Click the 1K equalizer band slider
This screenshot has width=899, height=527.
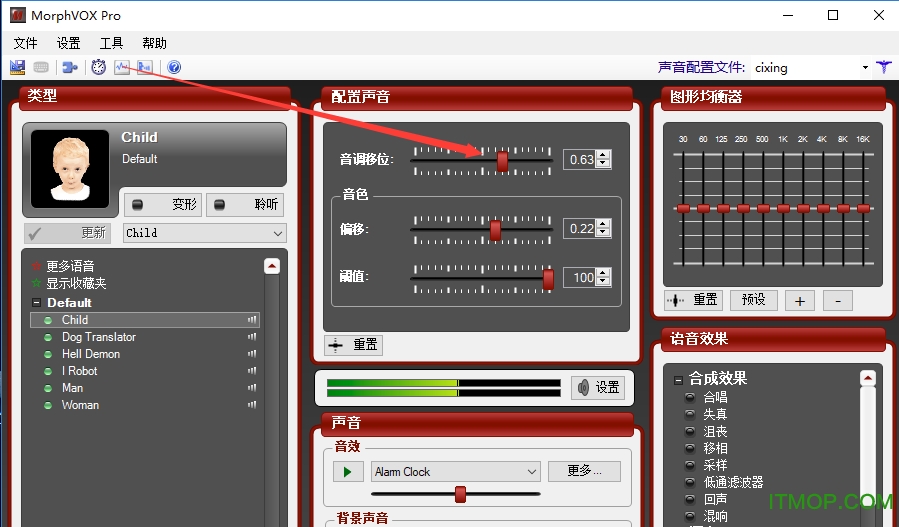783,208
